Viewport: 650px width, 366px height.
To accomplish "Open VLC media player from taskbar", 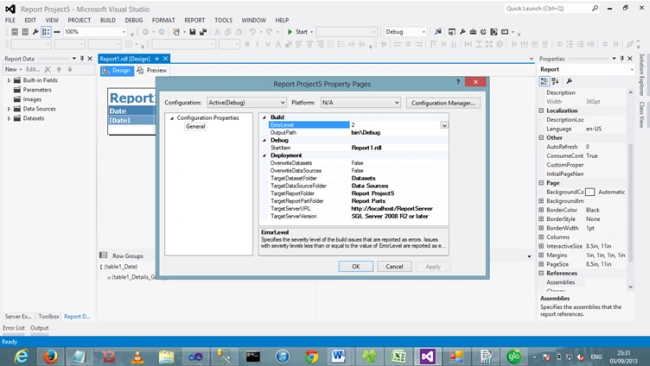I will click(x=138, y=356).
